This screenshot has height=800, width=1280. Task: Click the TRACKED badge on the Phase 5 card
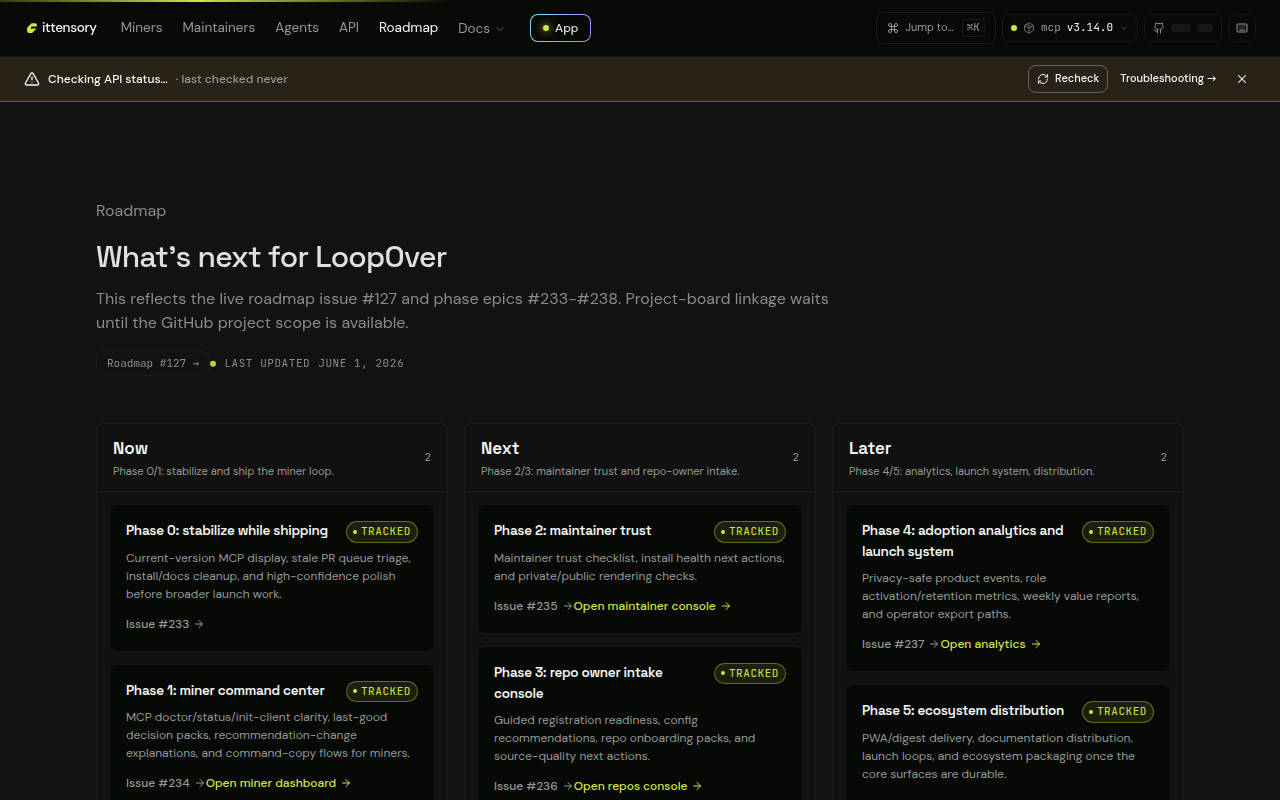(1118, 712)
